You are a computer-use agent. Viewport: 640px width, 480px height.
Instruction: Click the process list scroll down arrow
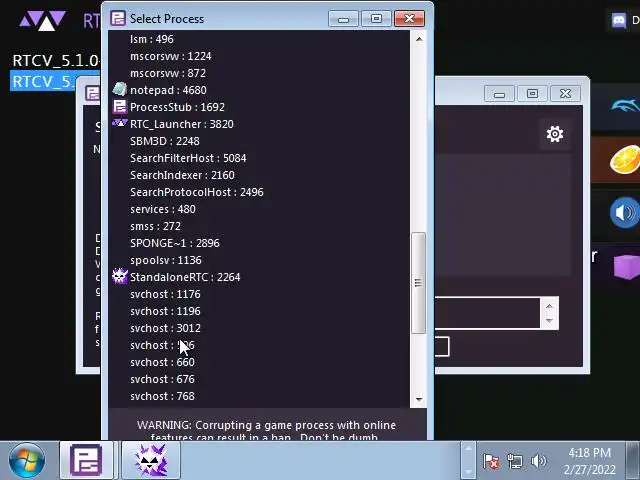[419, 400]
